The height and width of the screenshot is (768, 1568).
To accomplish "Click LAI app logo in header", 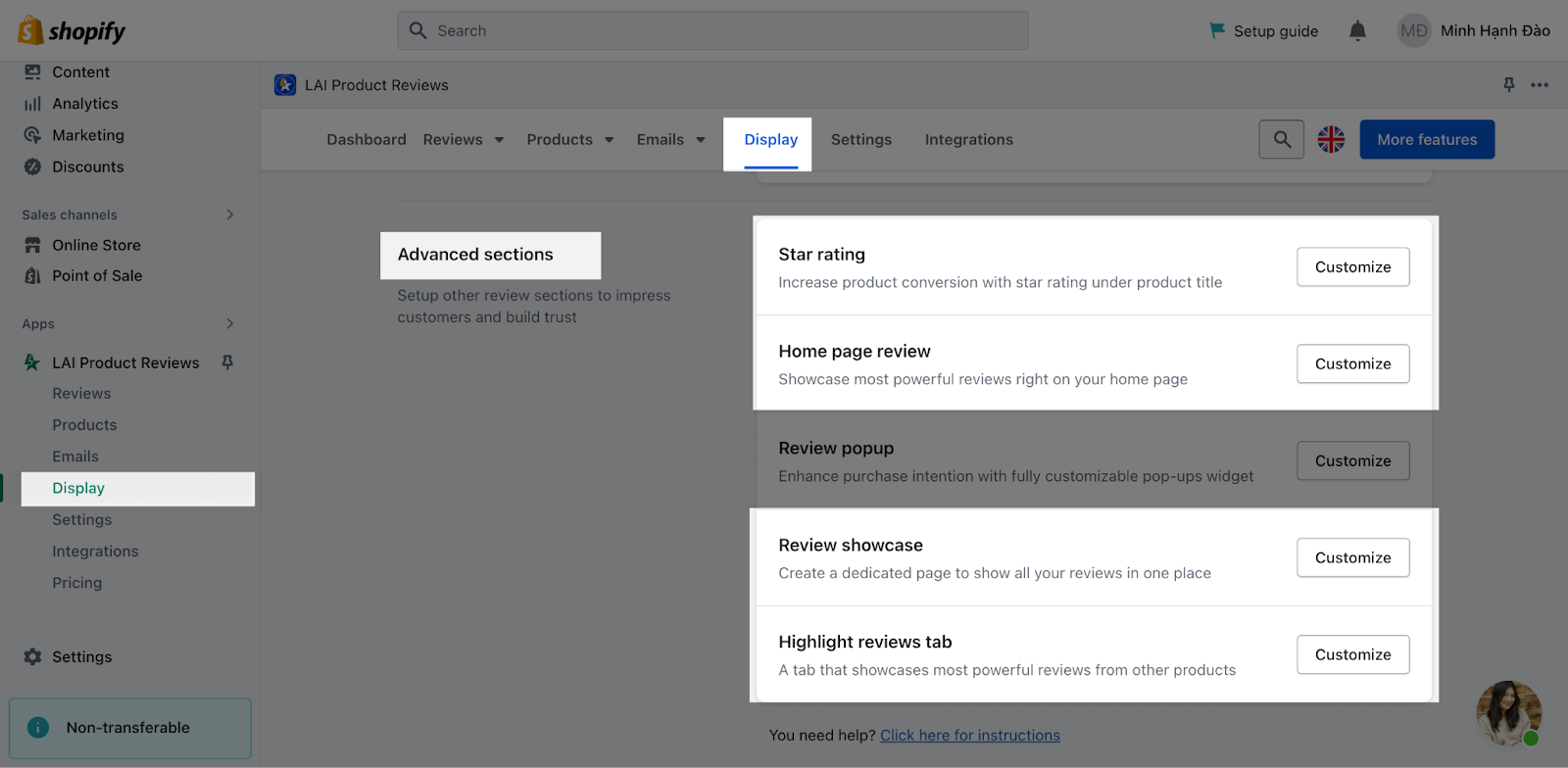I will pos(285,85).
